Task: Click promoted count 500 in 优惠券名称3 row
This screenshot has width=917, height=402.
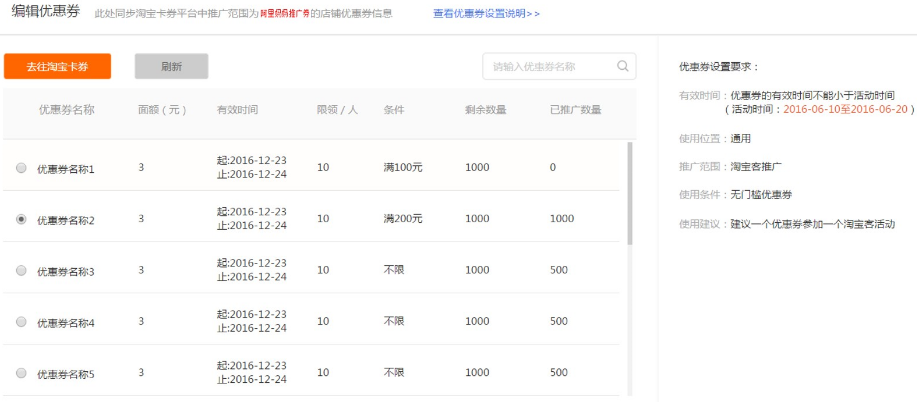Action: point(559,270)
